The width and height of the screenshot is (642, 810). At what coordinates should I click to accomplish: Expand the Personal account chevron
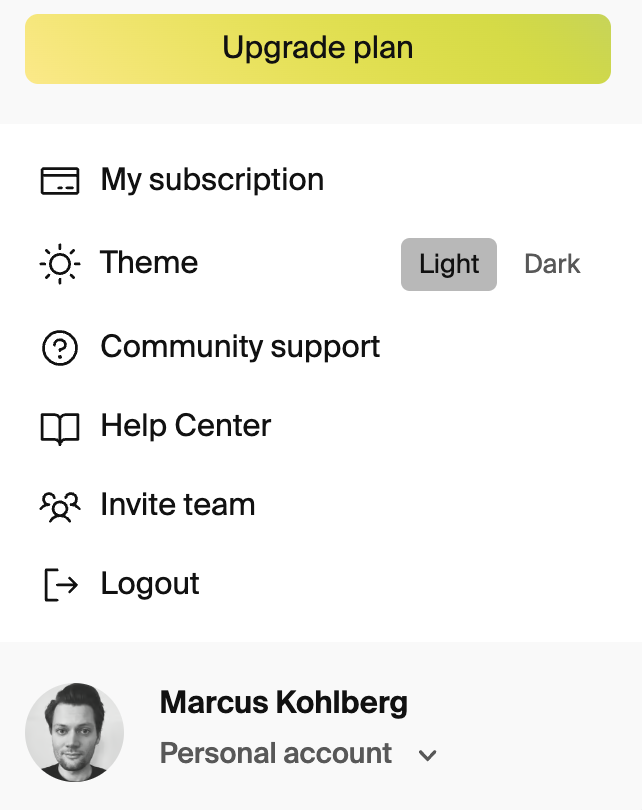point(428,756)
